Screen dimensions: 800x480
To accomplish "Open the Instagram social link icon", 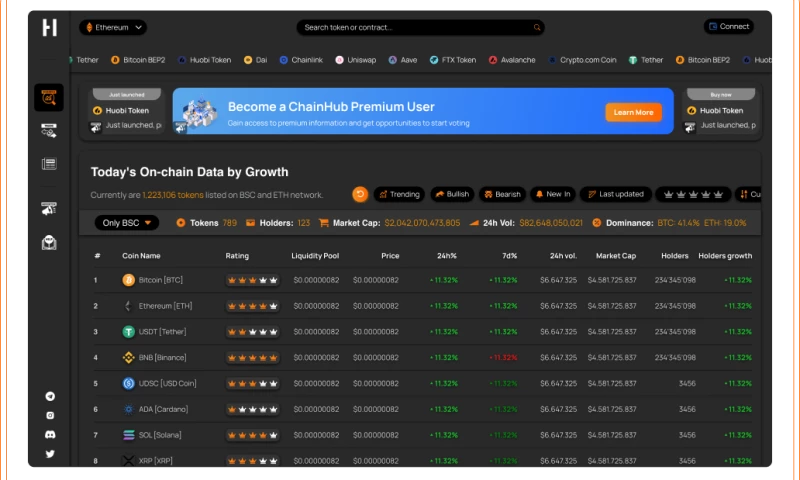I will click(50, 415).
